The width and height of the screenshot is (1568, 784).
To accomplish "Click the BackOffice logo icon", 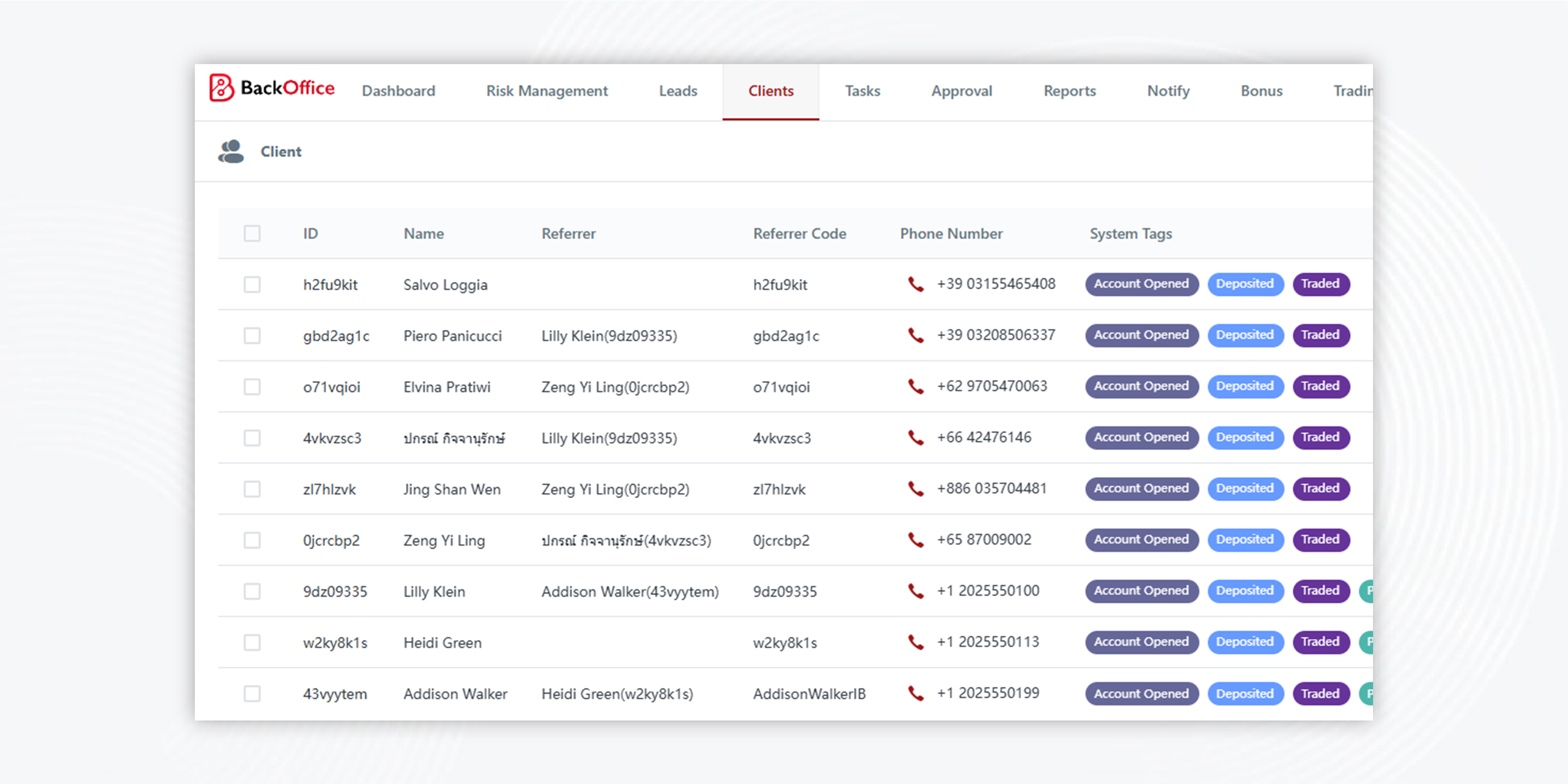I will (x=222, y=88).
